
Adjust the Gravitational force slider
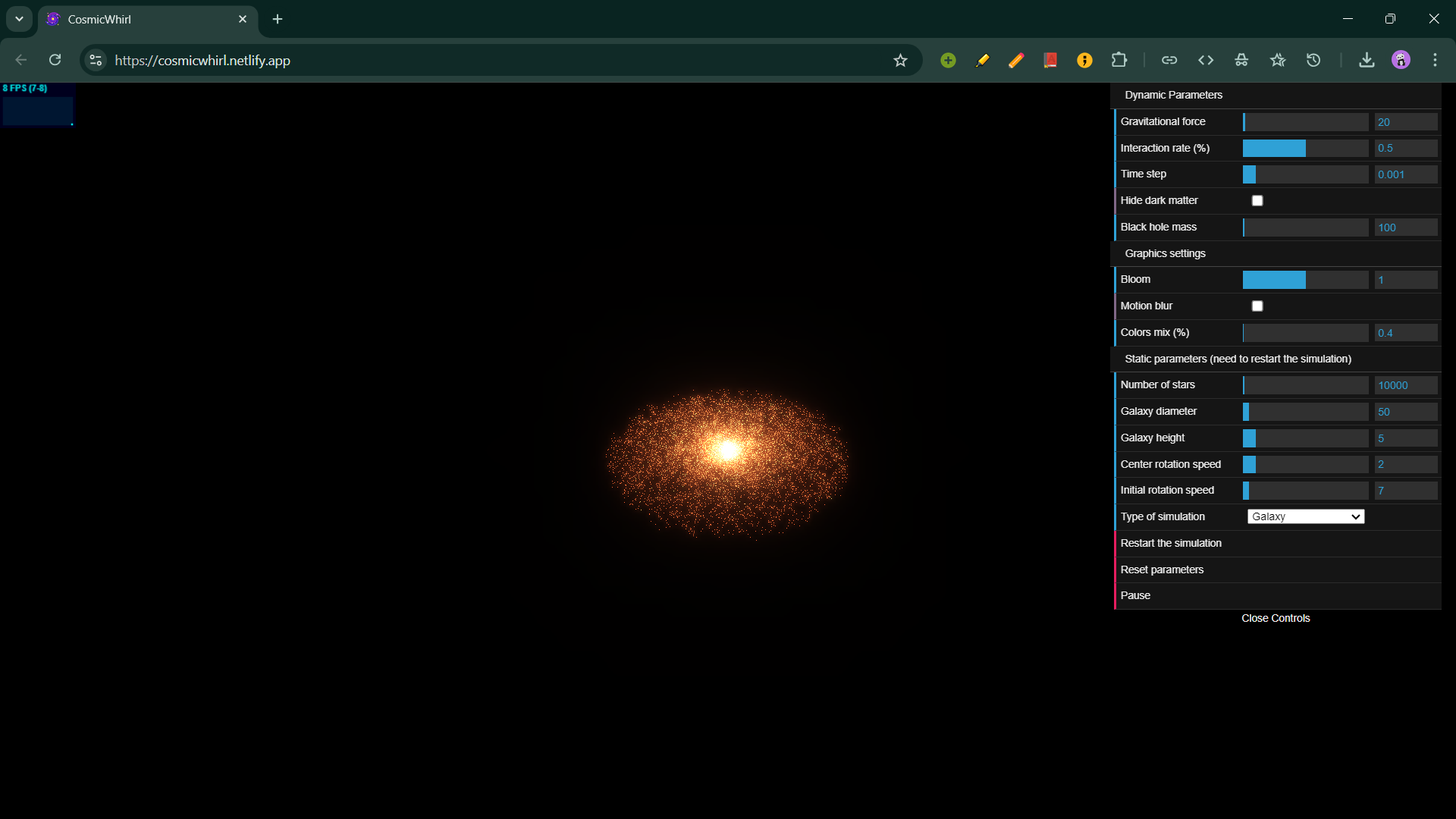(1305, 121)
